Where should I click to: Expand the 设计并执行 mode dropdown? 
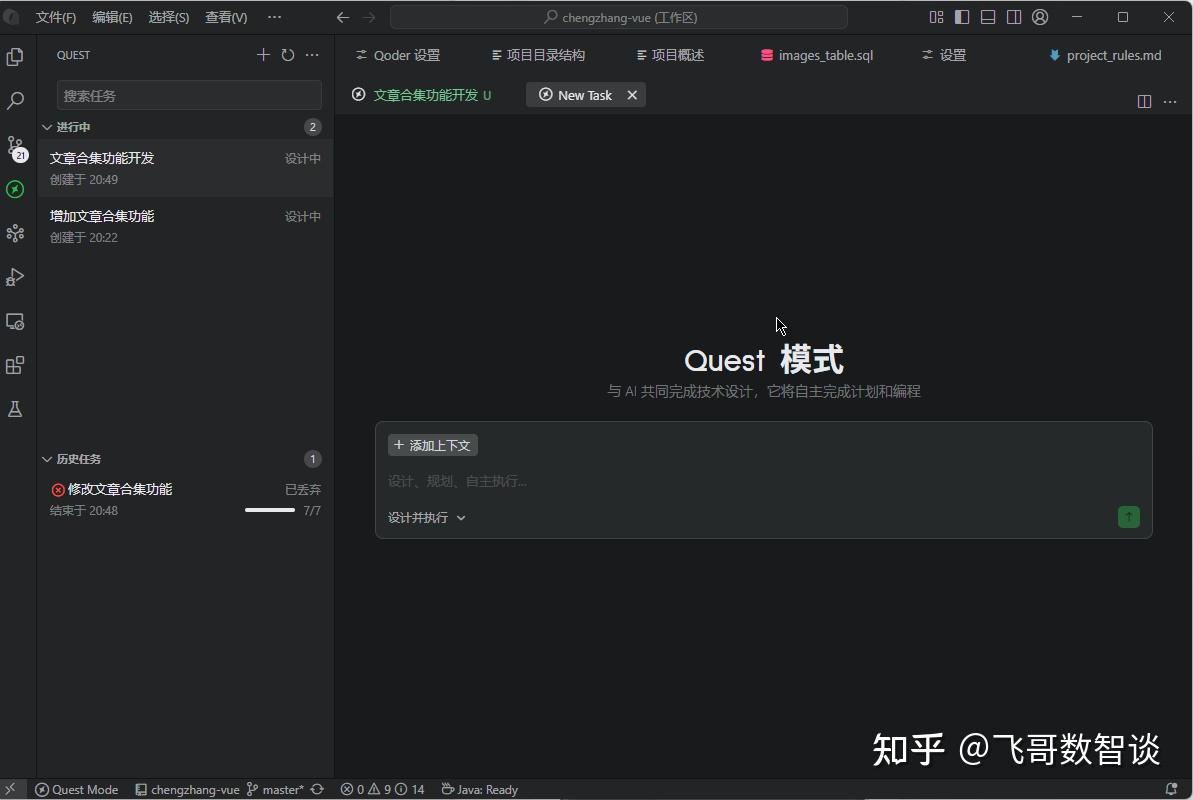tap(426, 517)
